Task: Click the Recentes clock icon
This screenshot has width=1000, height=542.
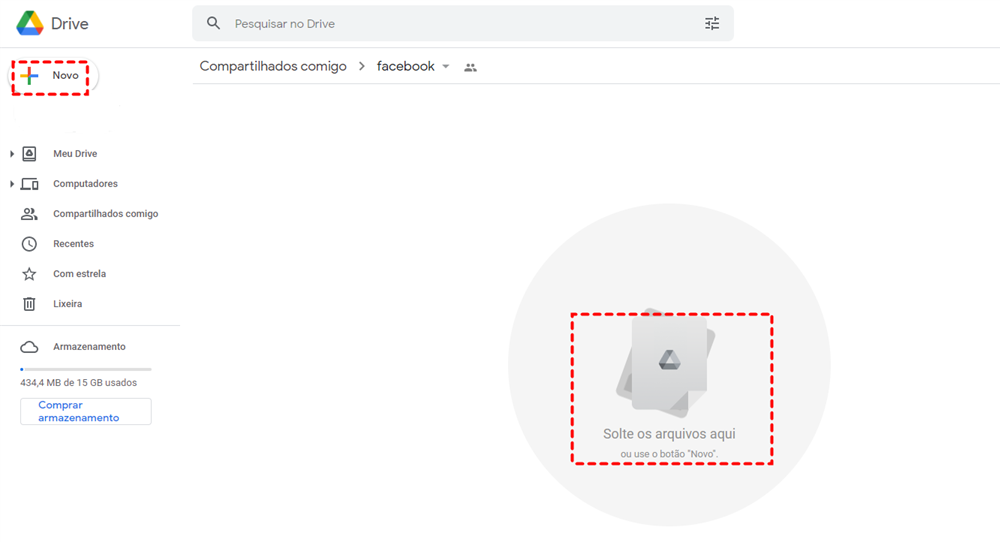Action: 29,244
